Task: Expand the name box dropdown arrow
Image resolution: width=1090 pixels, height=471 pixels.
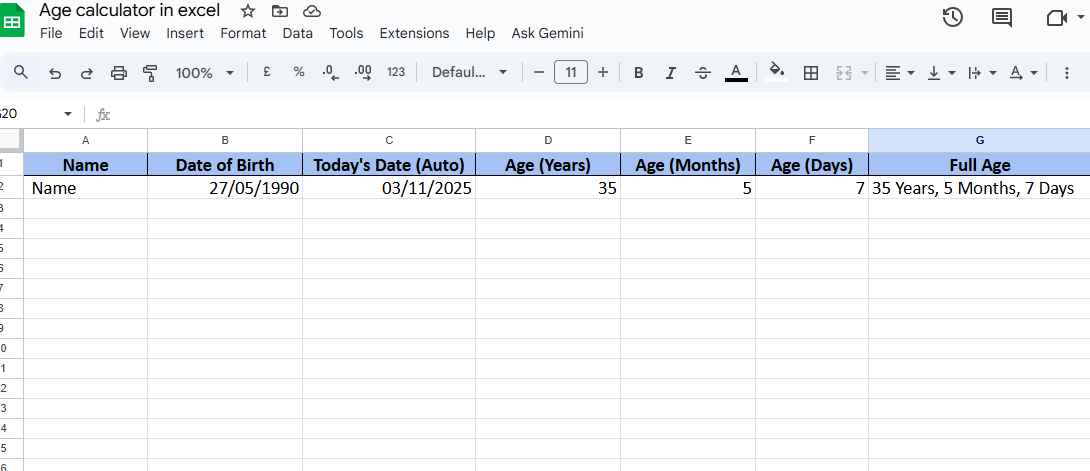Action: click(x=67, y=114)
